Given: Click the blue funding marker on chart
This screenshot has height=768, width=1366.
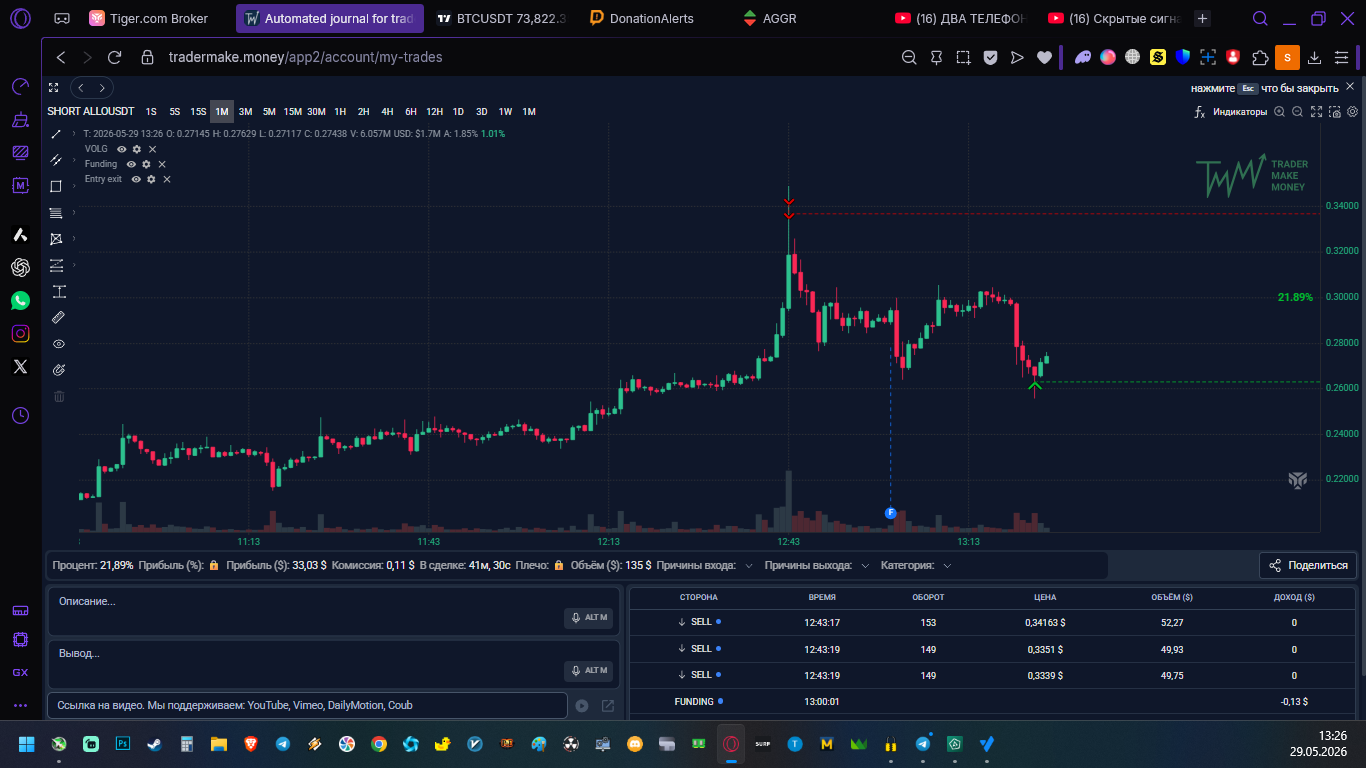Looking at the screenshot, I should pos(890,513).
